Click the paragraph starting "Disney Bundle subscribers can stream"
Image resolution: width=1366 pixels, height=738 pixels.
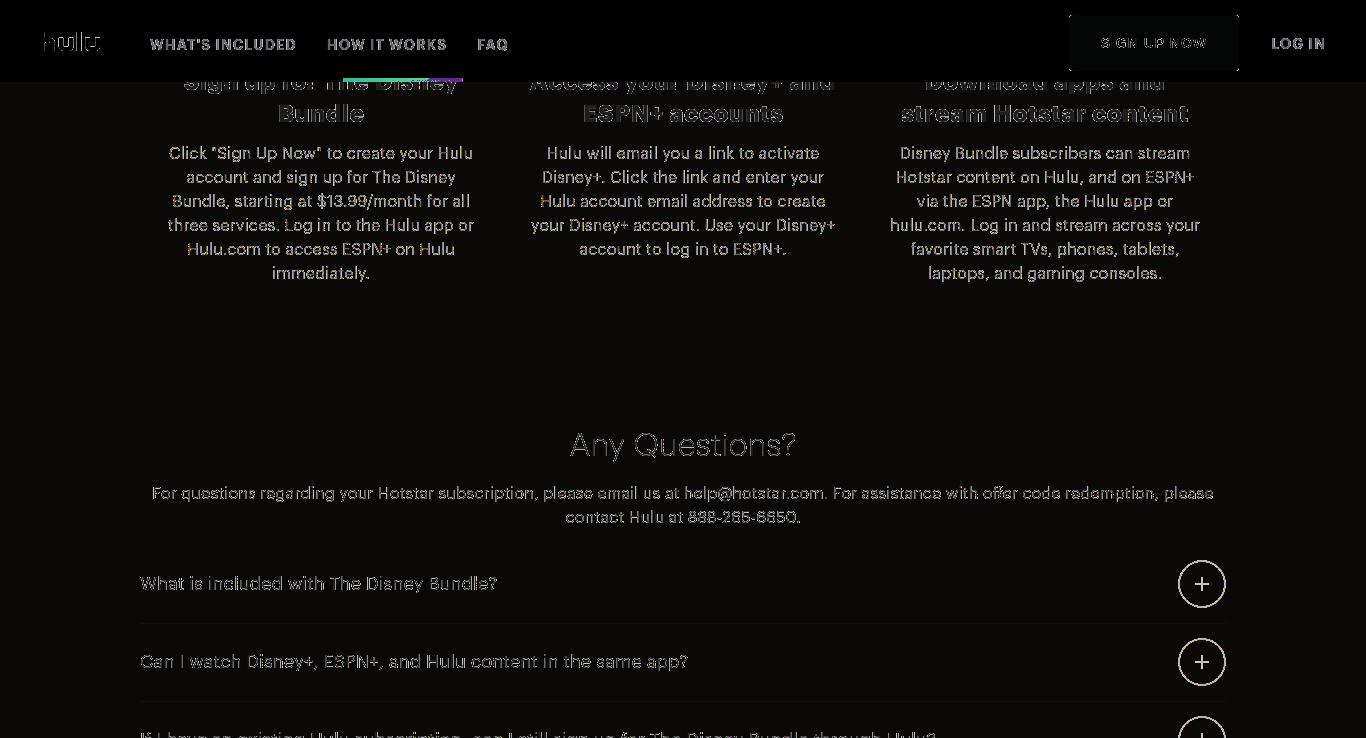1045,213
